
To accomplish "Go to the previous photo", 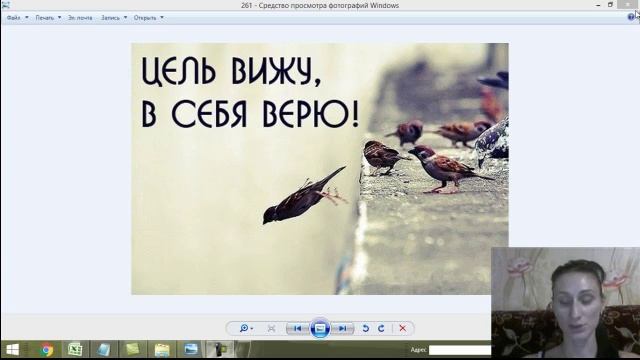I will tap(298, 328).
